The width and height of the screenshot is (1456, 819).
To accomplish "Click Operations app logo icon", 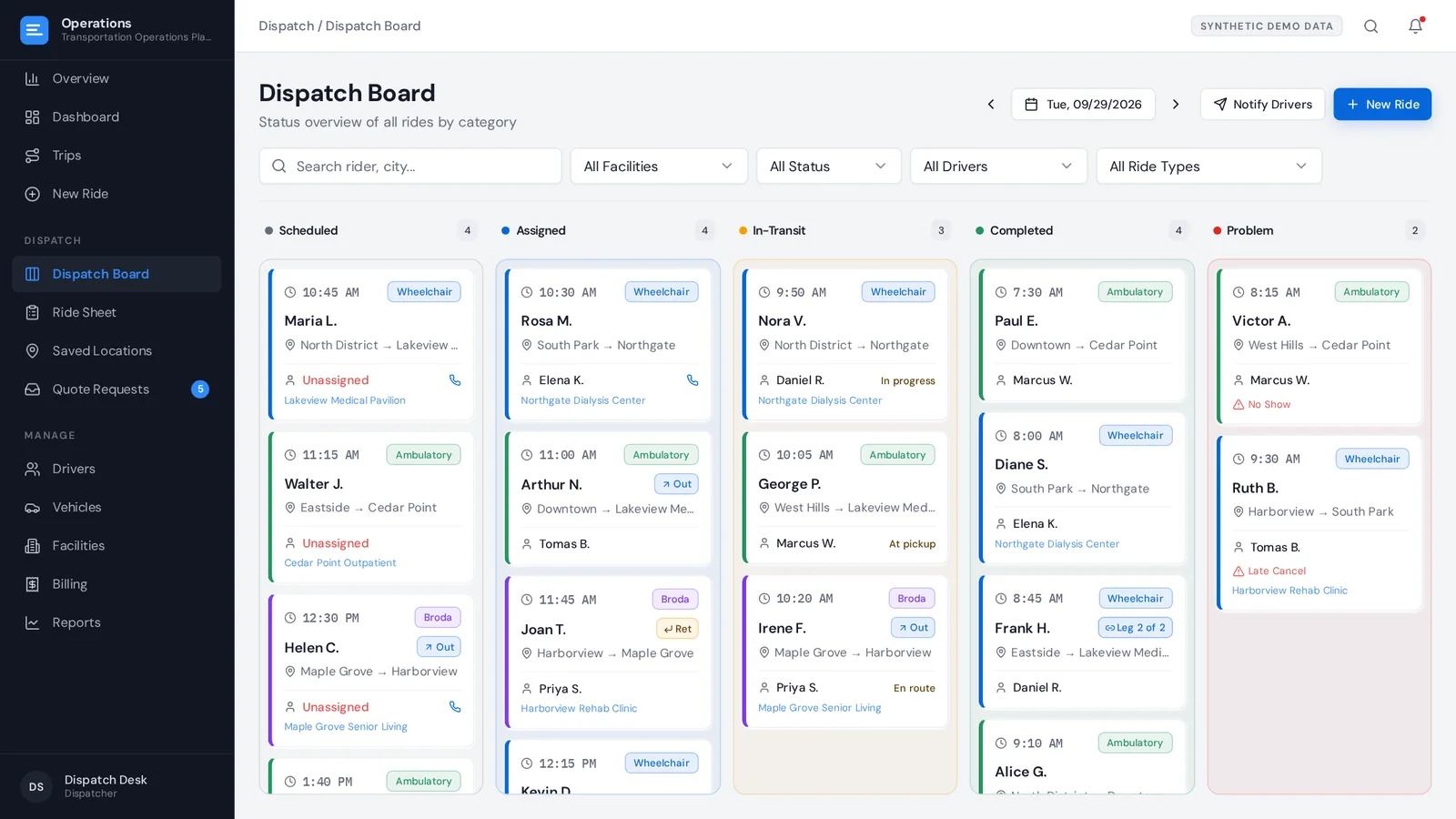I will click(34, 30).
